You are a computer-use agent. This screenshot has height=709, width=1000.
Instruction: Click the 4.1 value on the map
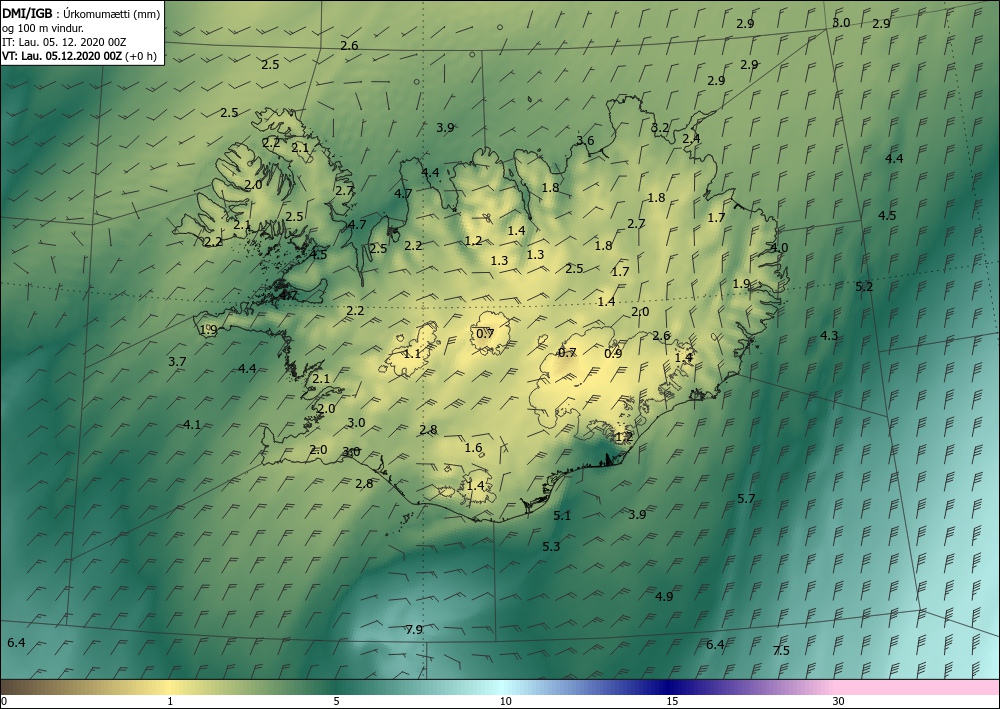[192, 425]
